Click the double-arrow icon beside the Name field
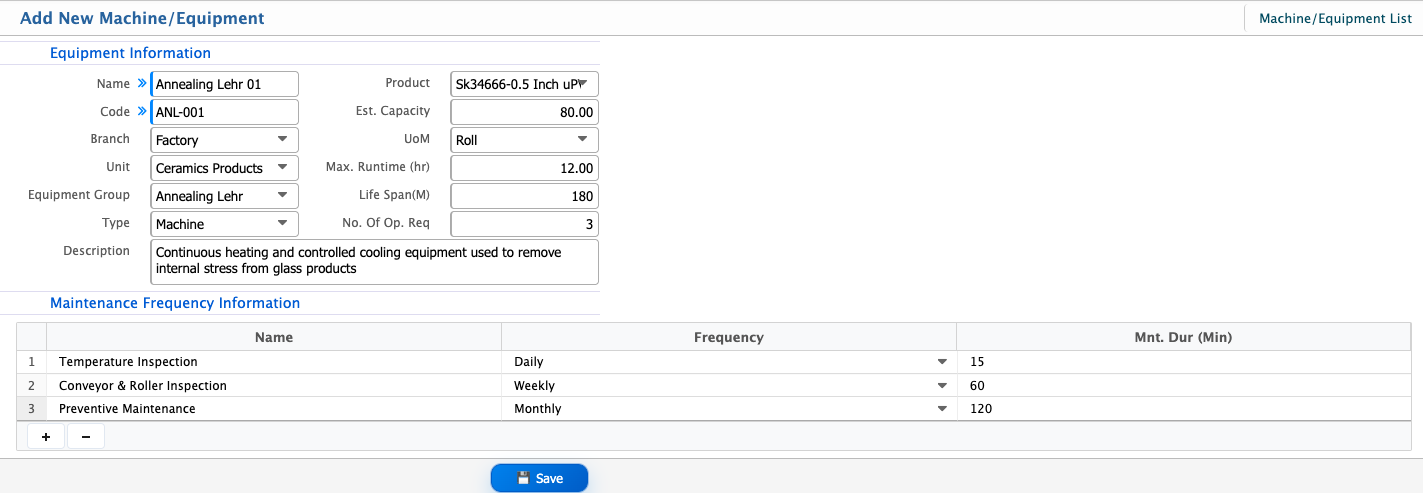1423x493 pixels. [142, 84]
